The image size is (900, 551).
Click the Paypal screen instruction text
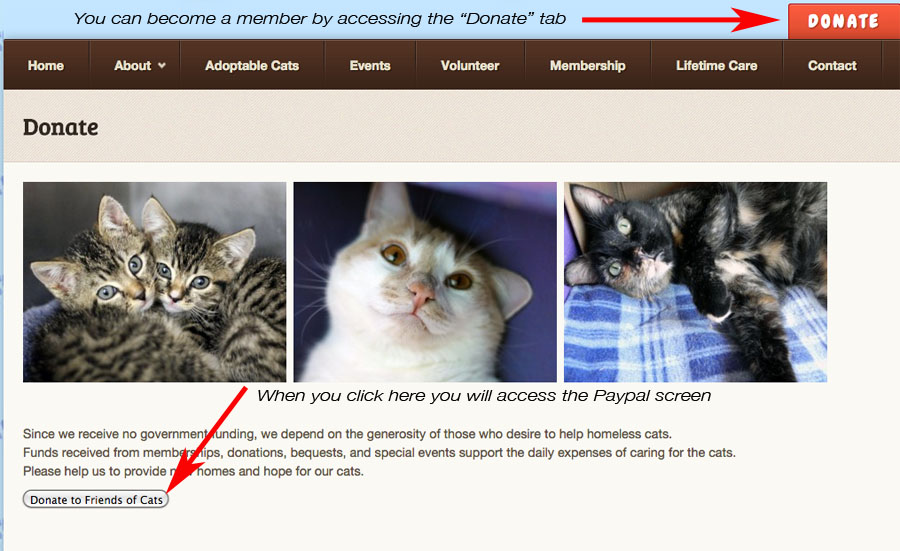coord(483,395)
